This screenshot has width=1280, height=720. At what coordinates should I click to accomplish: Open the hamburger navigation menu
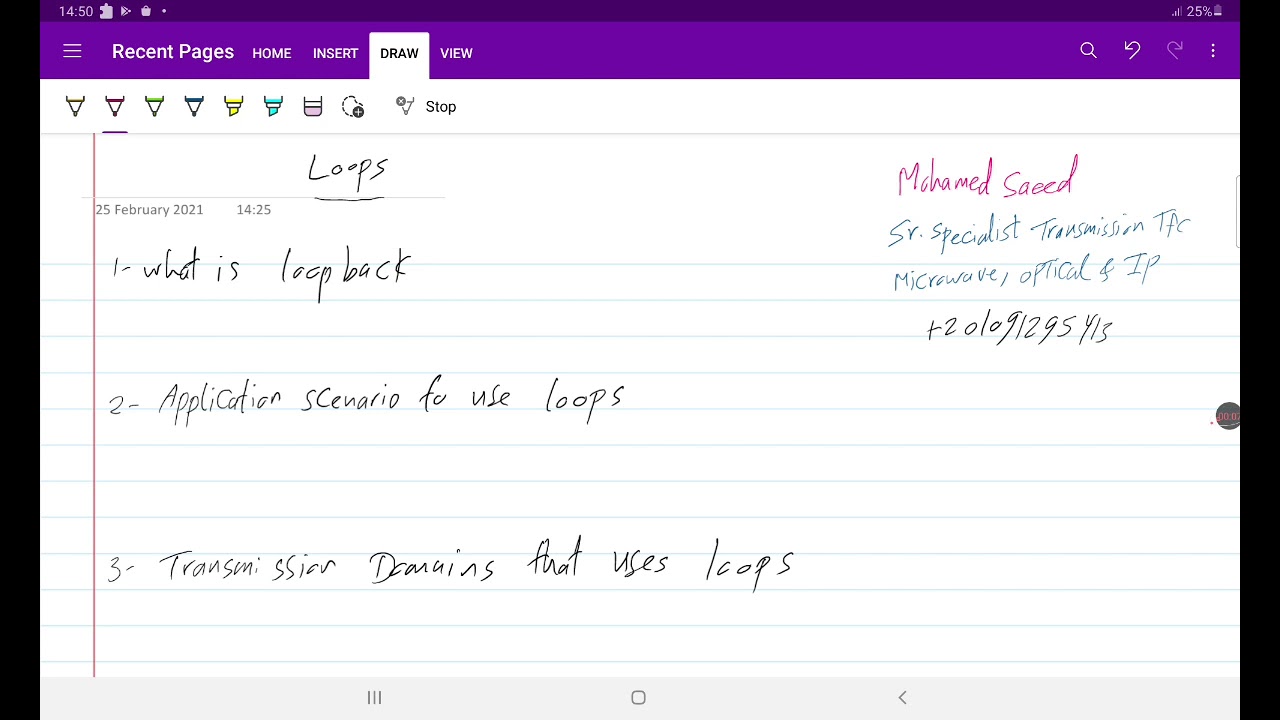[x=72, y=51]
